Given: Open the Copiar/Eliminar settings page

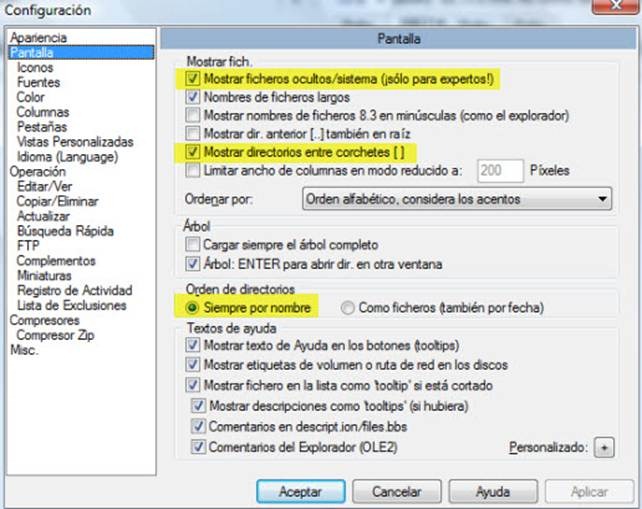Looking at the screenshot, I should 57,201.
